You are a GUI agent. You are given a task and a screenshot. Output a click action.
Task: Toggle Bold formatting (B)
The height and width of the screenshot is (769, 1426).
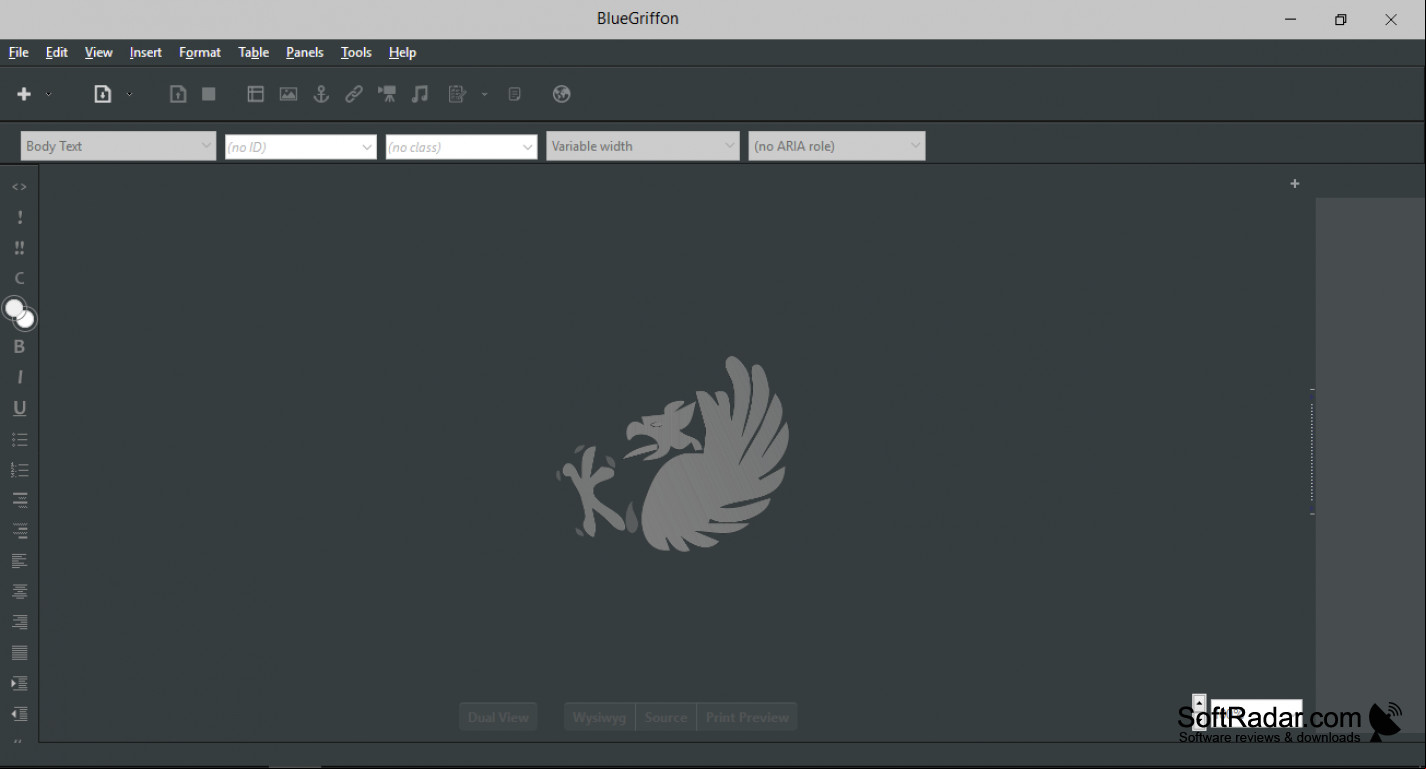coord(19,347)
